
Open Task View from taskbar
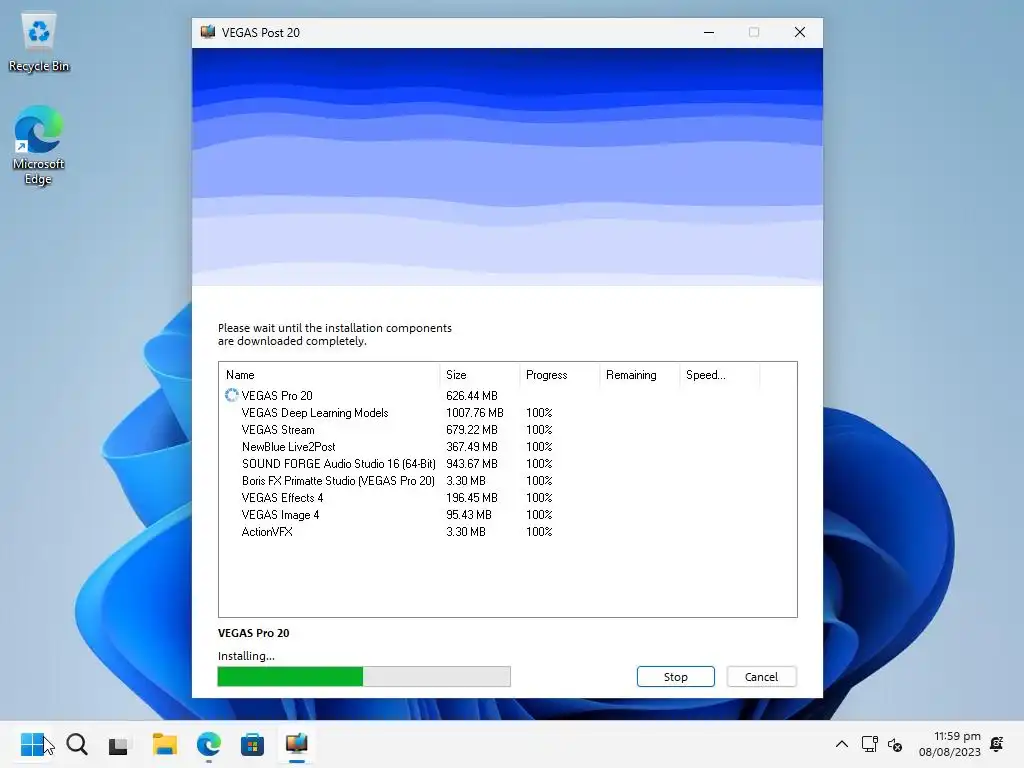coord(118,744)
